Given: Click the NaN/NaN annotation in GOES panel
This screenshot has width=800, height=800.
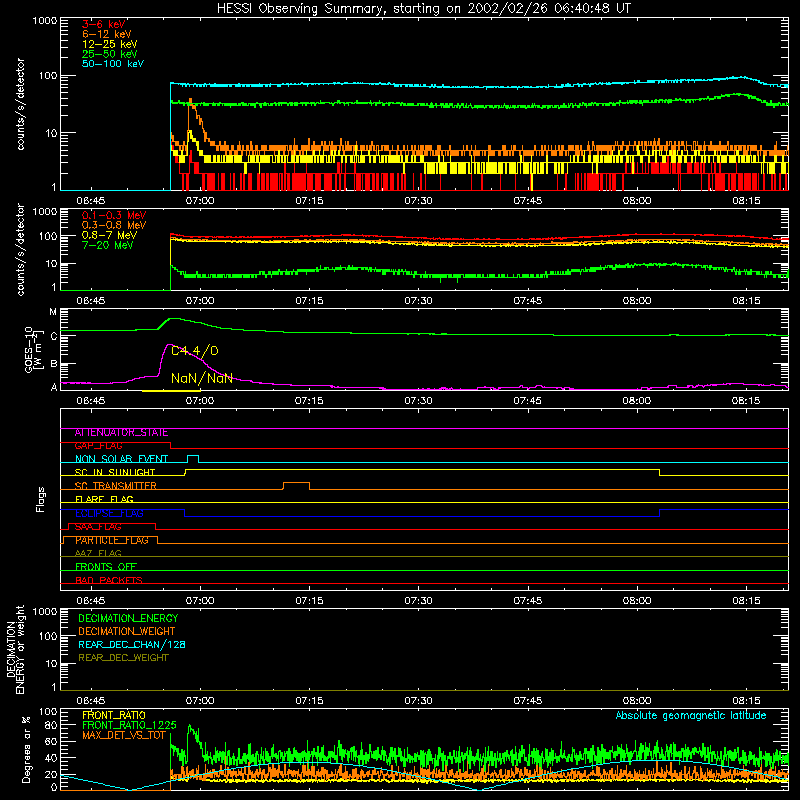Looking at the screenshot, I should (202, 378).
